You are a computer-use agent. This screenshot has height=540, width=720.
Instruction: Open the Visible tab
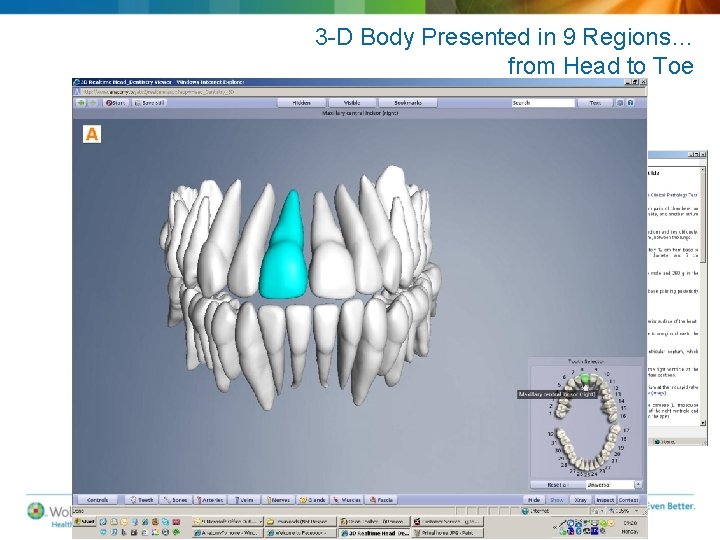(352, 103)
